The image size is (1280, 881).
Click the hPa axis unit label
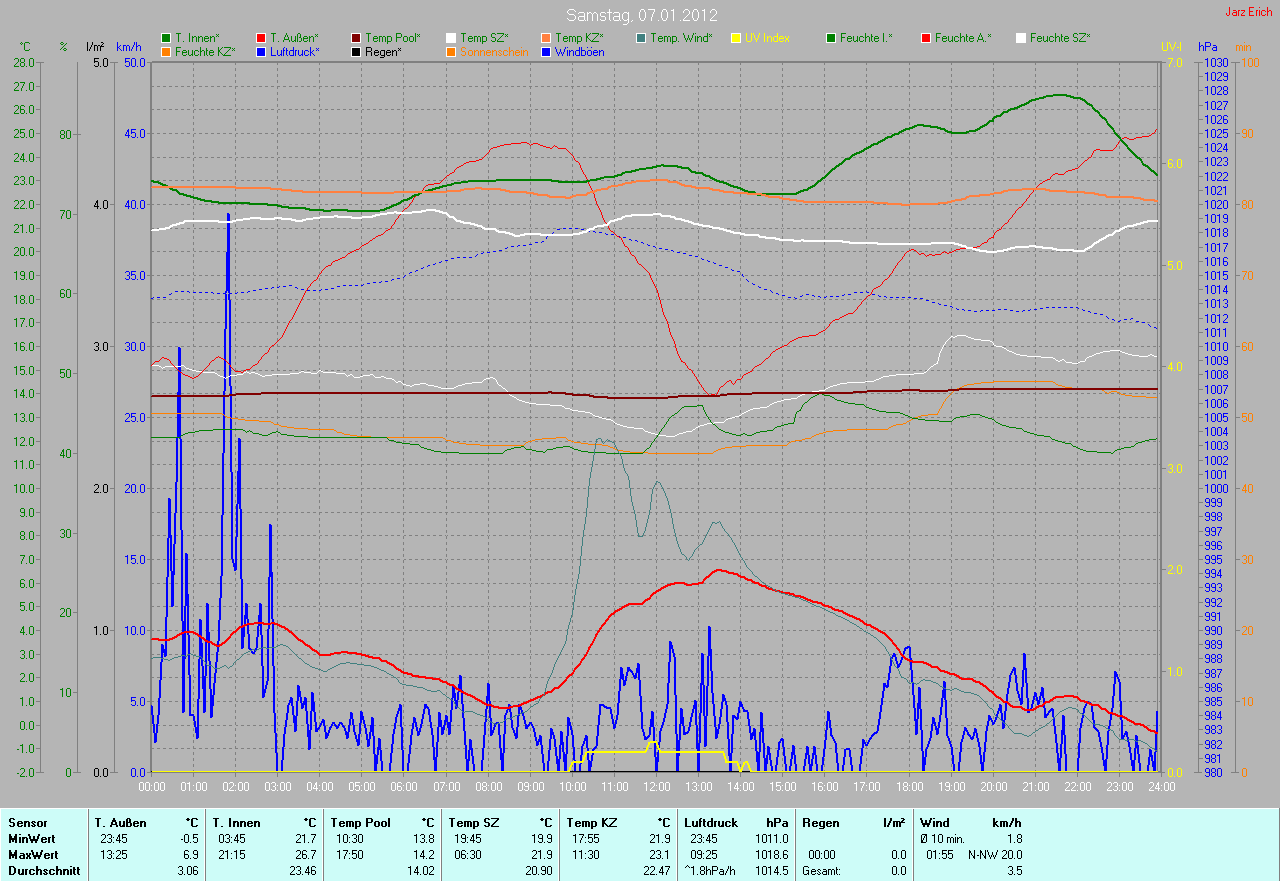point(1210,47)
